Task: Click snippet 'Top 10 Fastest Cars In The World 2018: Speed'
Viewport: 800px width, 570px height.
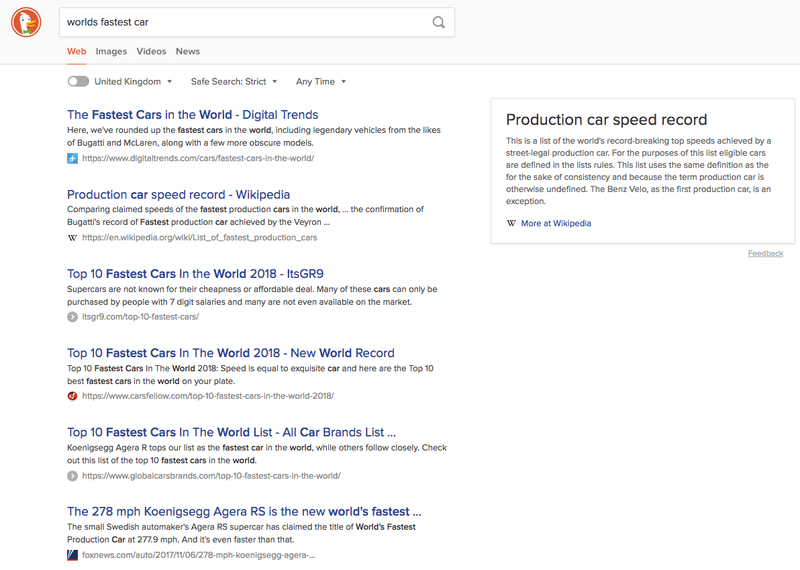Action: pos(250,375)
